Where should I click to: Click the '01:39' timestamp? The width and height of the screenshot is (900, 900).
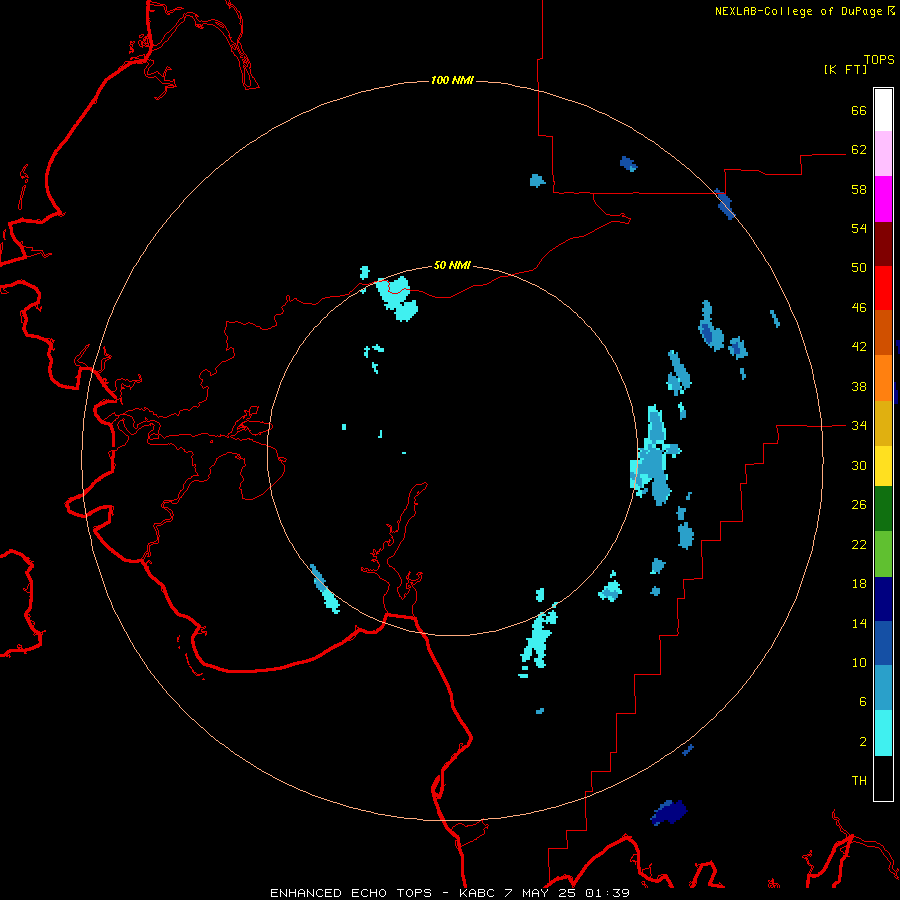[x=607, y=893]
